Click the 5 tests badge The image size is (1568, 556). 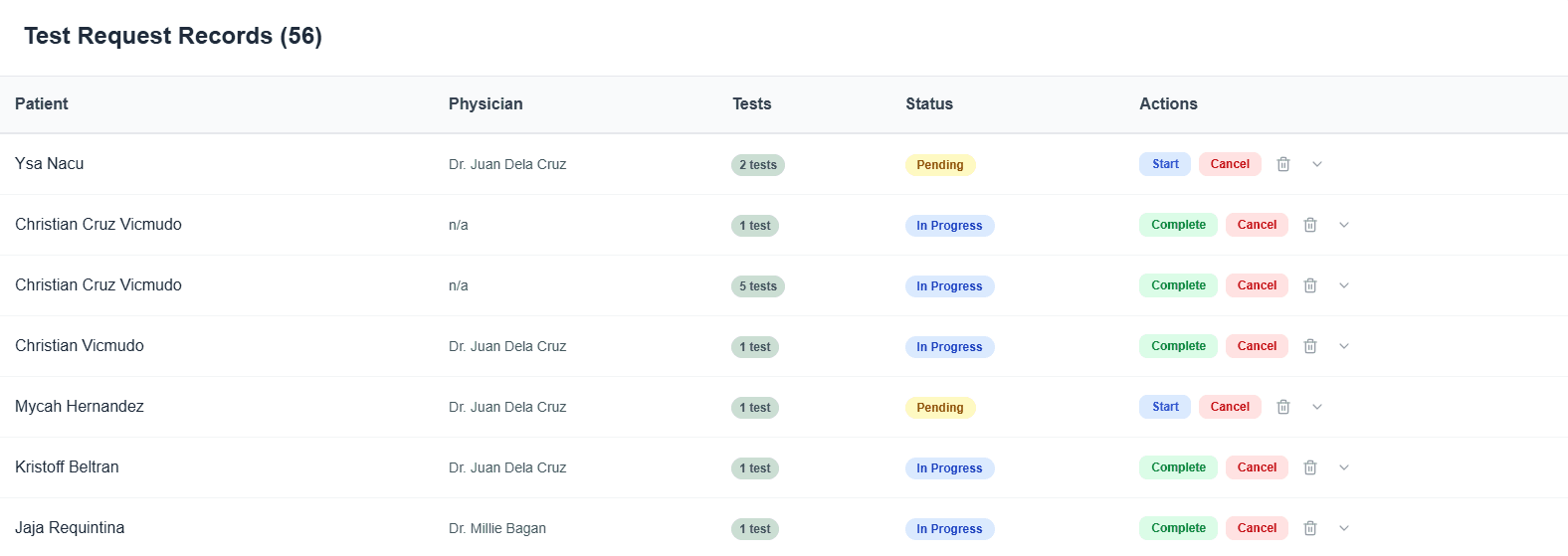[758, 286]
